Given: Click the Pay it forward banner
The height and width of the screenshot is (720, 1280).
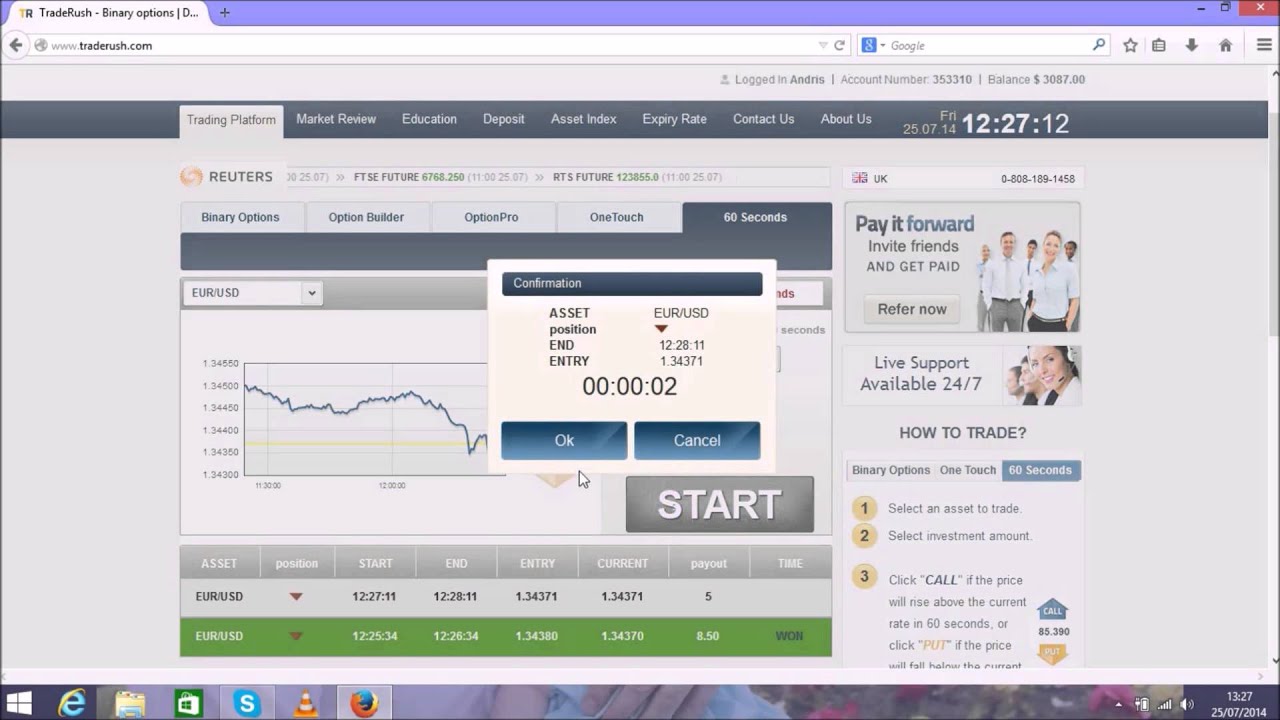Looking at the screenshot, I should tap(962, 267).
